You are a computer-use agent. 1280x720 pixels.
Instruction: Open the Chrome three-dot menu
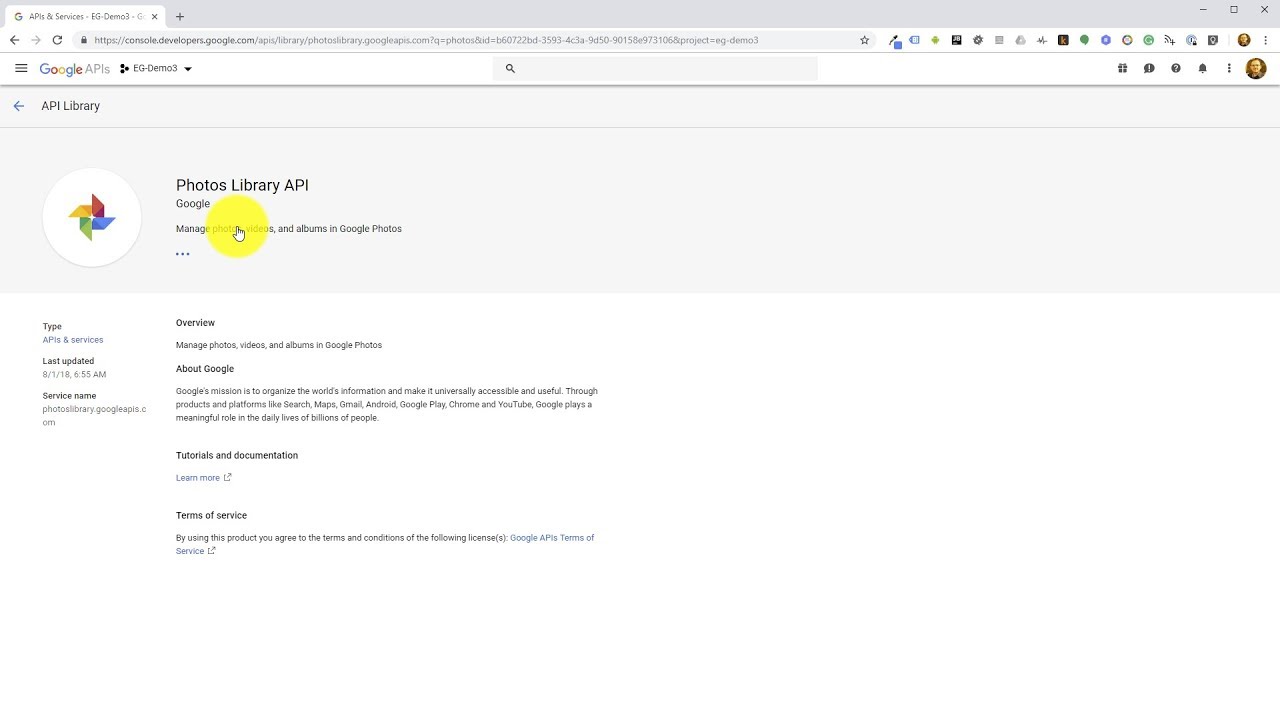[1265, 40]
